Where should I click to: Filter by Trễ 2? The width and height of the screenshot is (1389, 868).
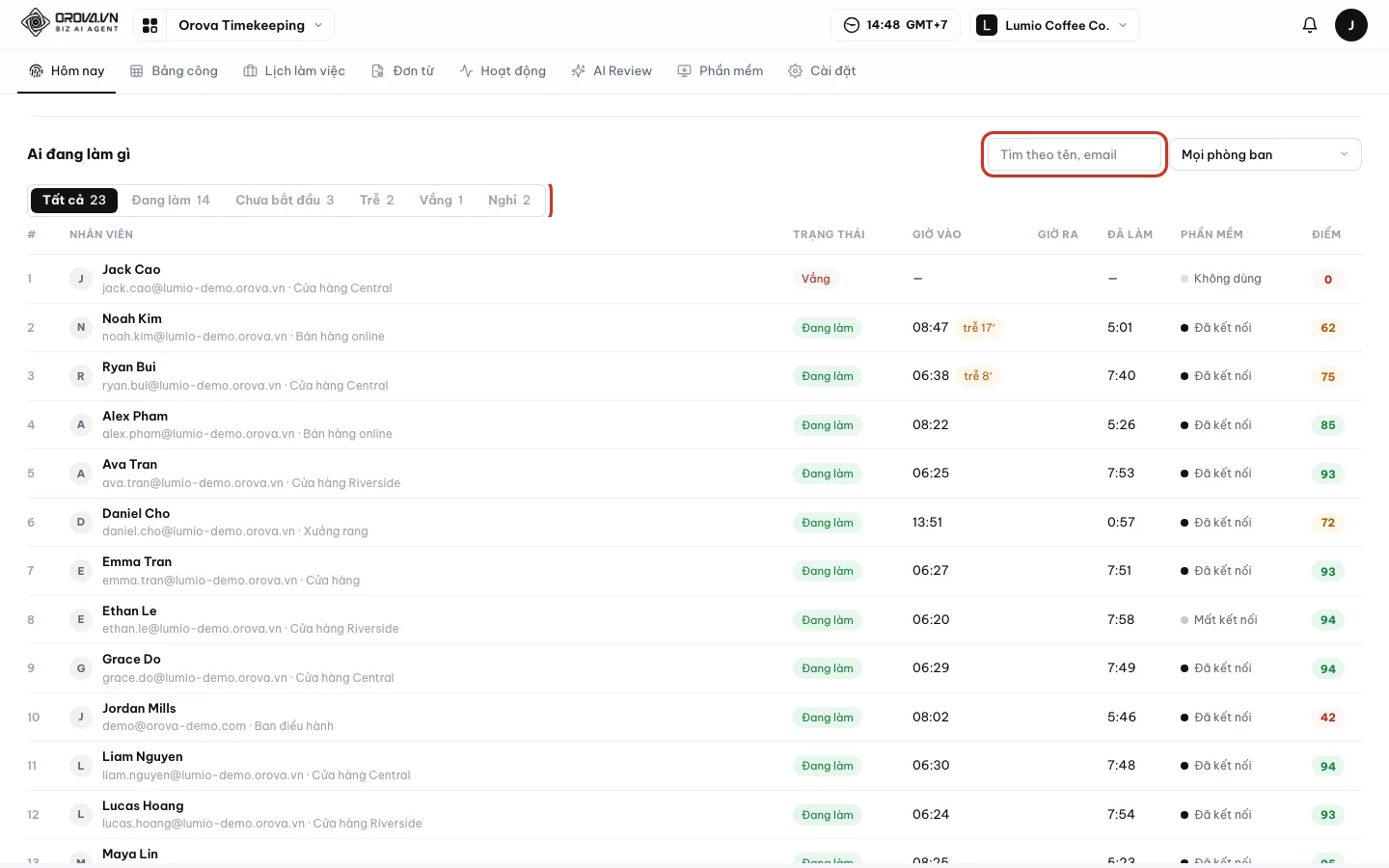377,201
